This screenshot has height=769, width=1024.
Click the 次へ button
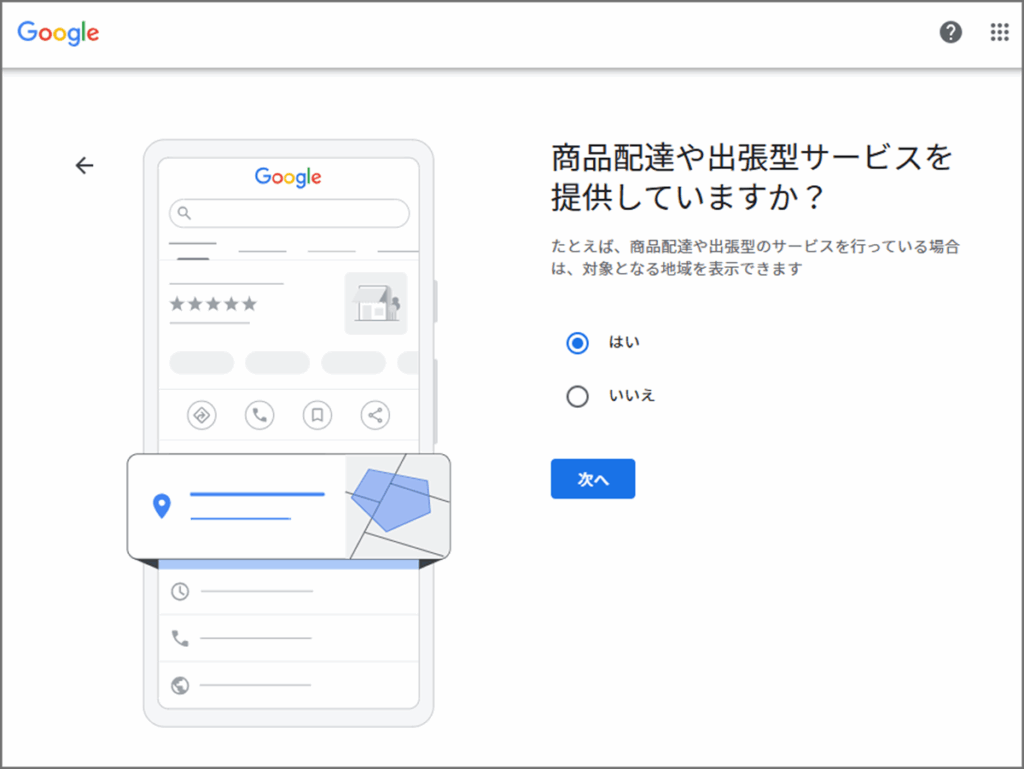click(592, 479)
